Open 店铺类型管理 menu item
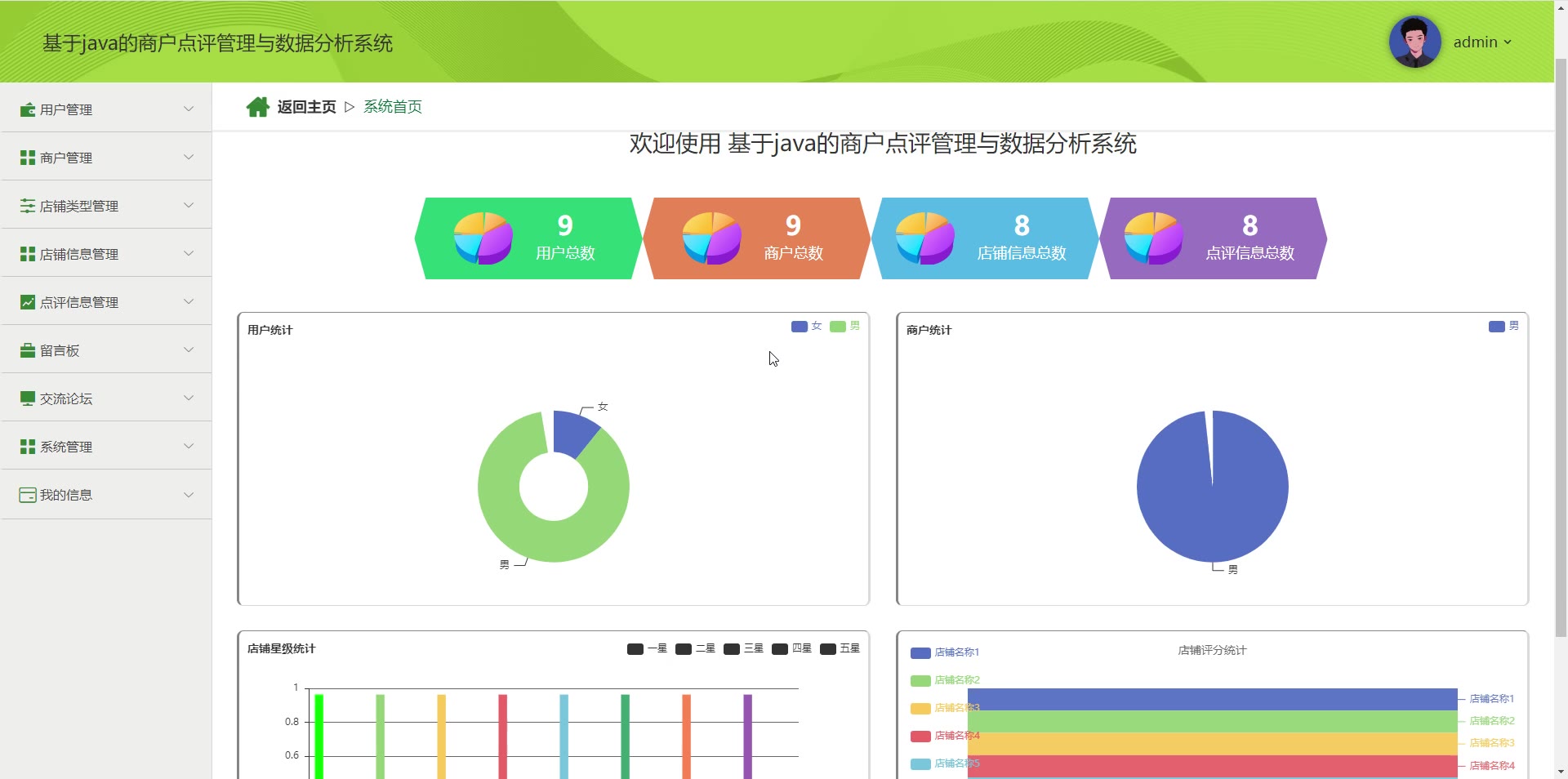Viewport: 1568px width, 779px height. tap(106, 205)
